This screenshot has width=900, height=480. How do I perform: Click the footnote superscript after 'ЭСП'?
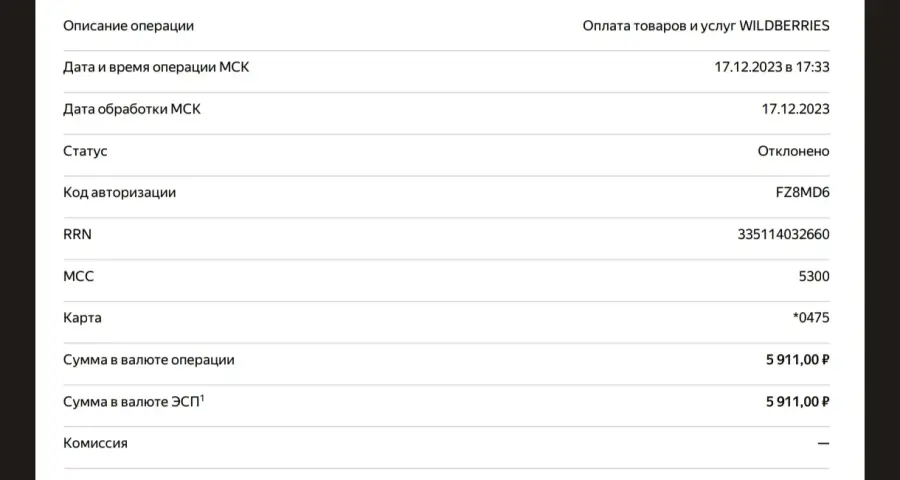point(202,397)
